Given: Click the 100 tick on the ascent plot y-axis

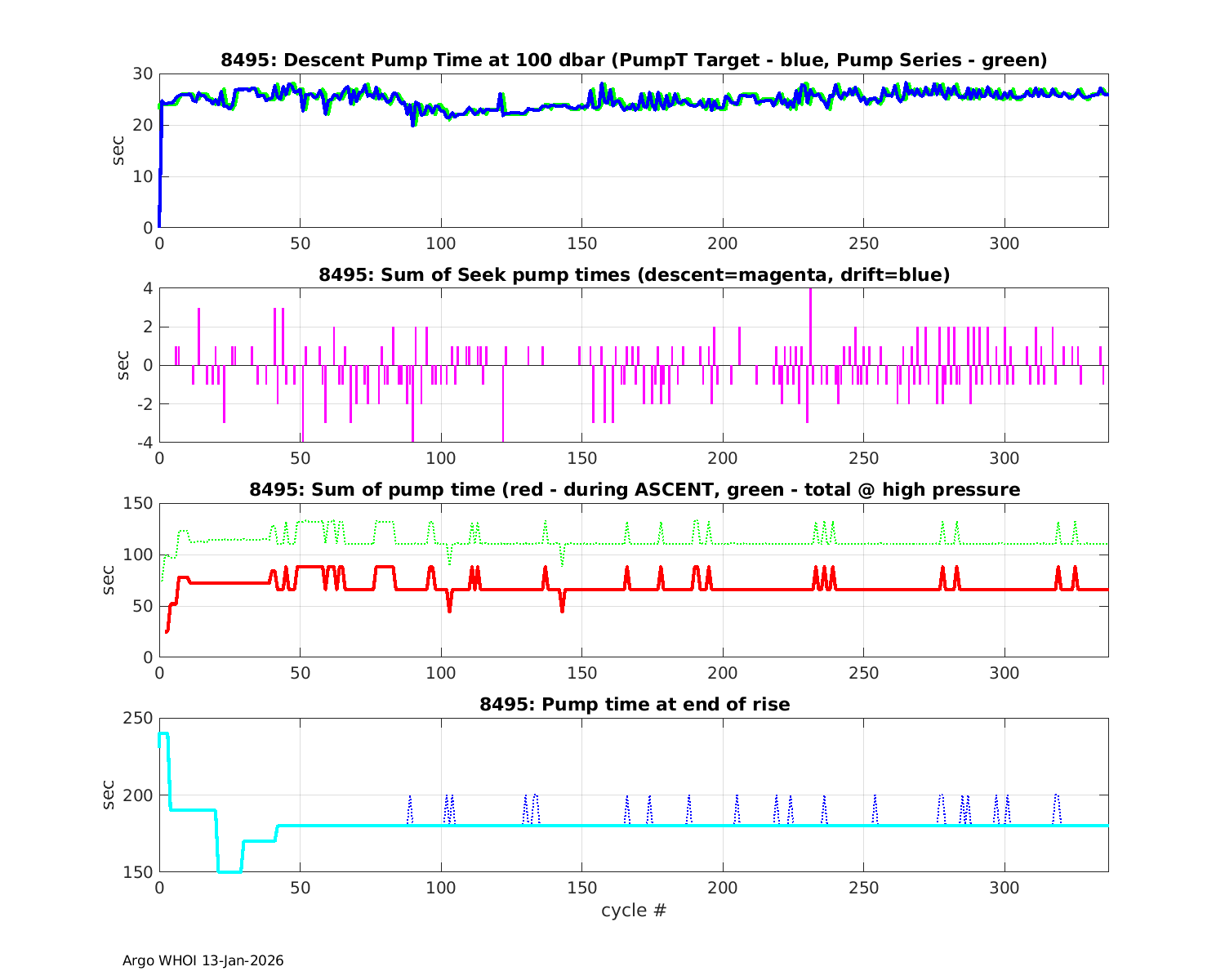Looking at the screenshot, I should point(136,555).
